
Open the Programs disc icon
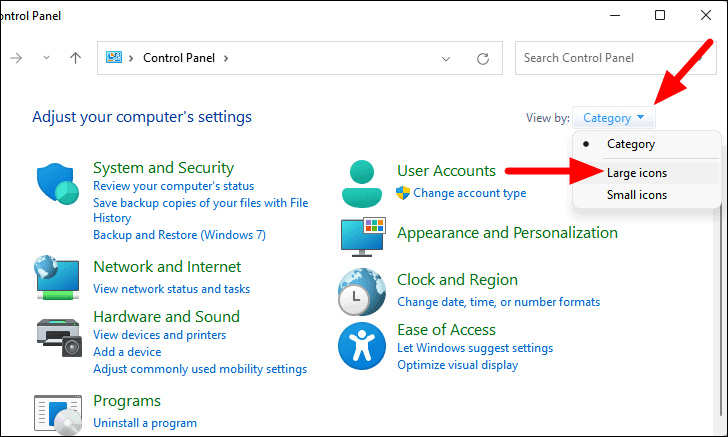pyautogui.click(x=58, y=415)
